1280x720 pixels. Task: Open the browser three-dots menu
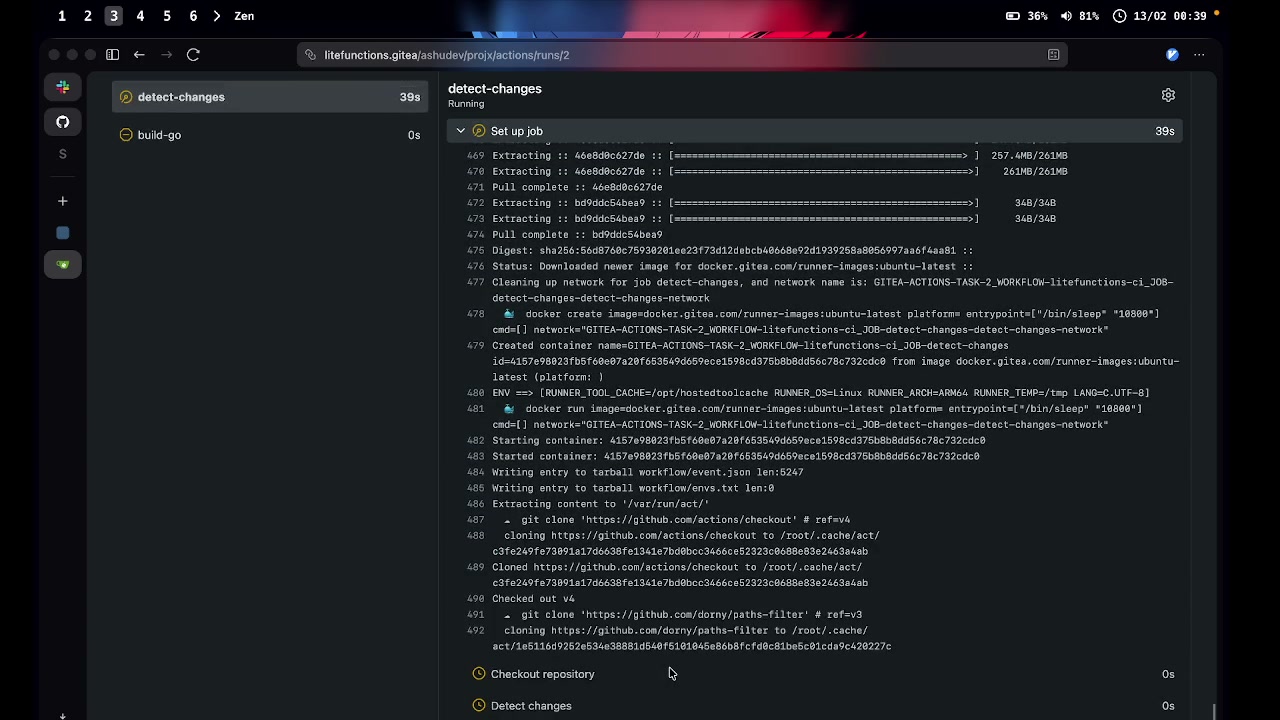1199,55
